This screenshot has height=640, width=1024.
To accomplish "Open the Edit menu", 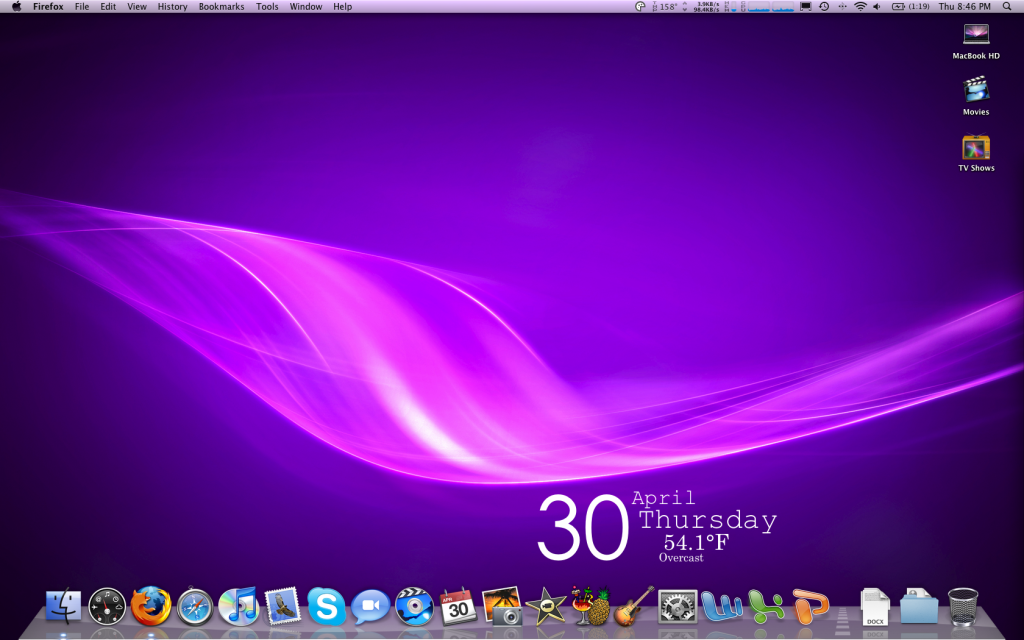I will coord(108,7).
